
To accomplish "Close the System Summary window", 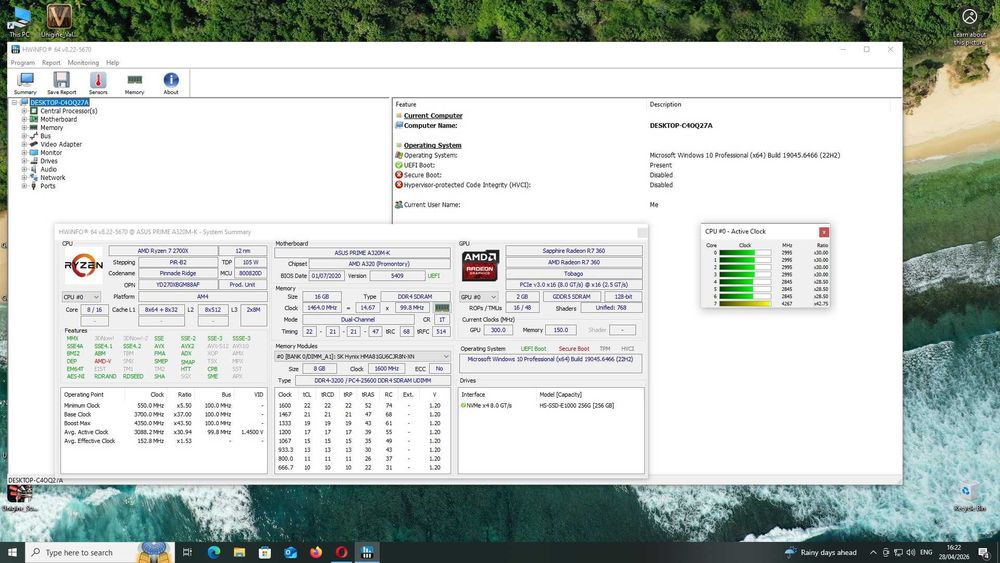I will pos(642,232).
